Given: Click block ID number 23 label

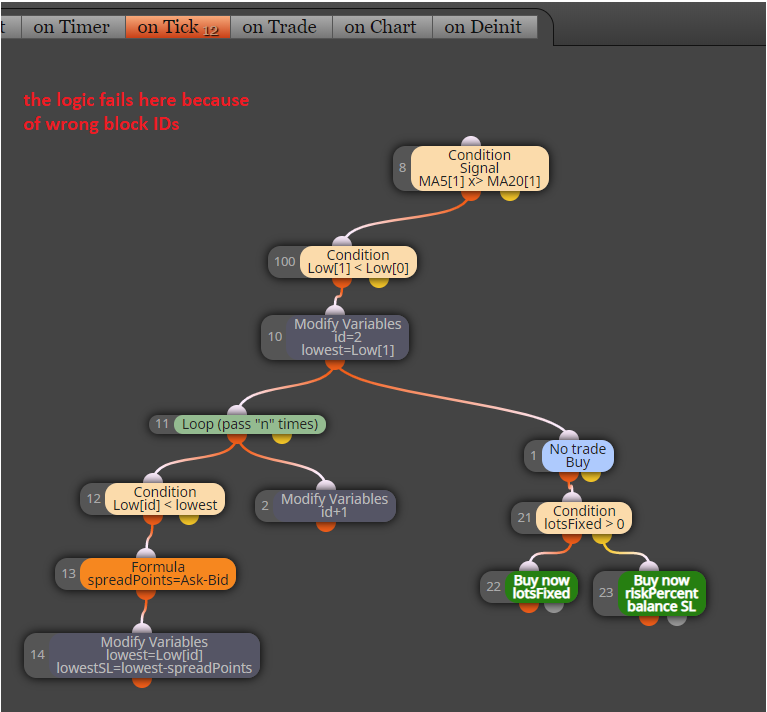Looking at the screenshot, I should pyautogui.click(x=606, y=592).
